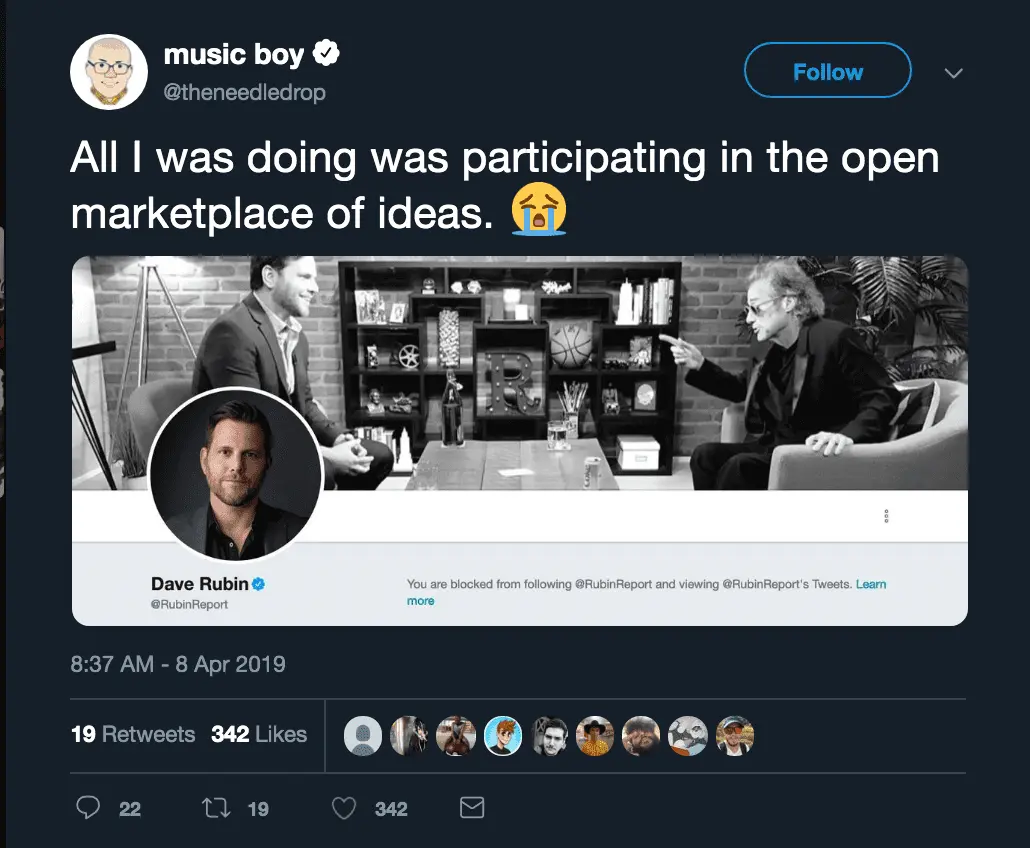
Task: Open the tweet options chevron dropdown
Action: pyautogui.click(x=953, y=73)
